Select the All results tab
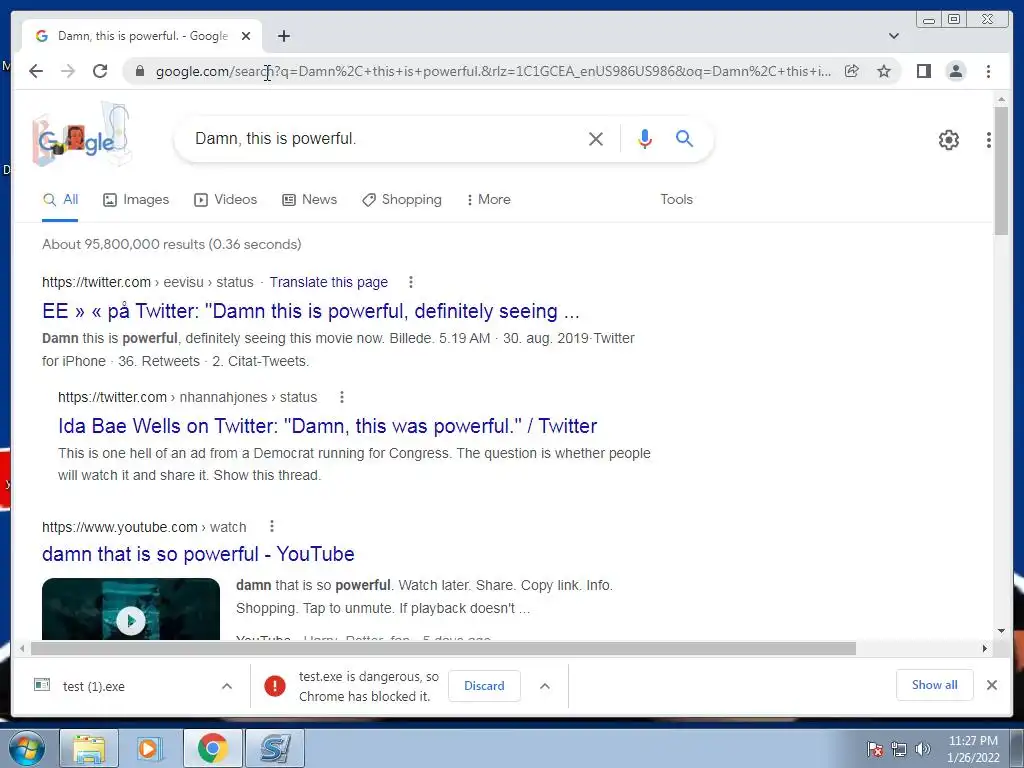The image size is (1024, 768). pyautogui.click(x=60, y=200)
